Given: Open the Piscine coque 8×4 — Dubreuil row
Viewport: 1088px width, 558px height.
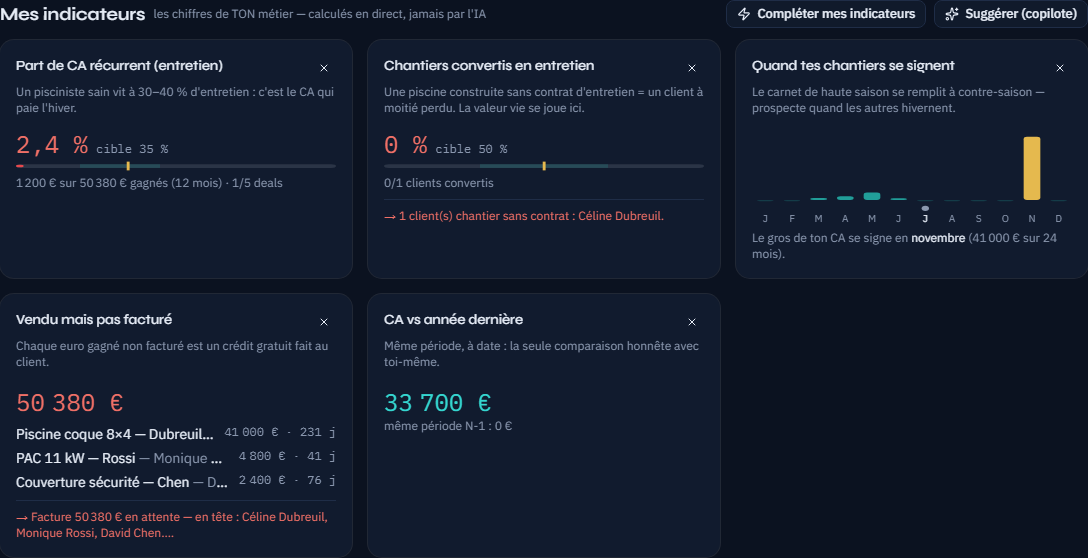Looking at the screenshot, I should (176, 434).
